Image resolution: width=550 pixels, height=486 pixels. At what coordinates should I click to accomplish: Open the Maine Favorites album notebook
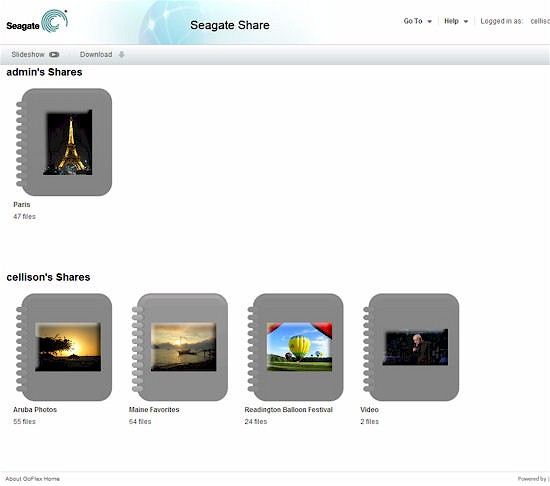point(180,347)
